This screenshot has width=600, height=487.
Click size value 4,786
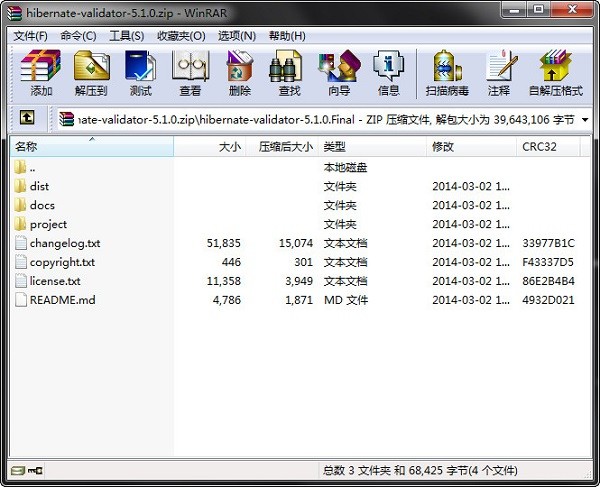point(227,300)
